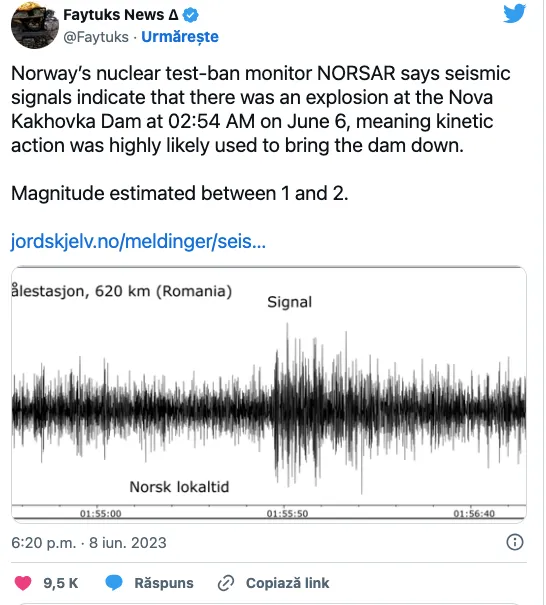Open the Faytuks News display name
Image resolution: width=546 pixels, height=605 pixels.
click(x=121, y=15)
